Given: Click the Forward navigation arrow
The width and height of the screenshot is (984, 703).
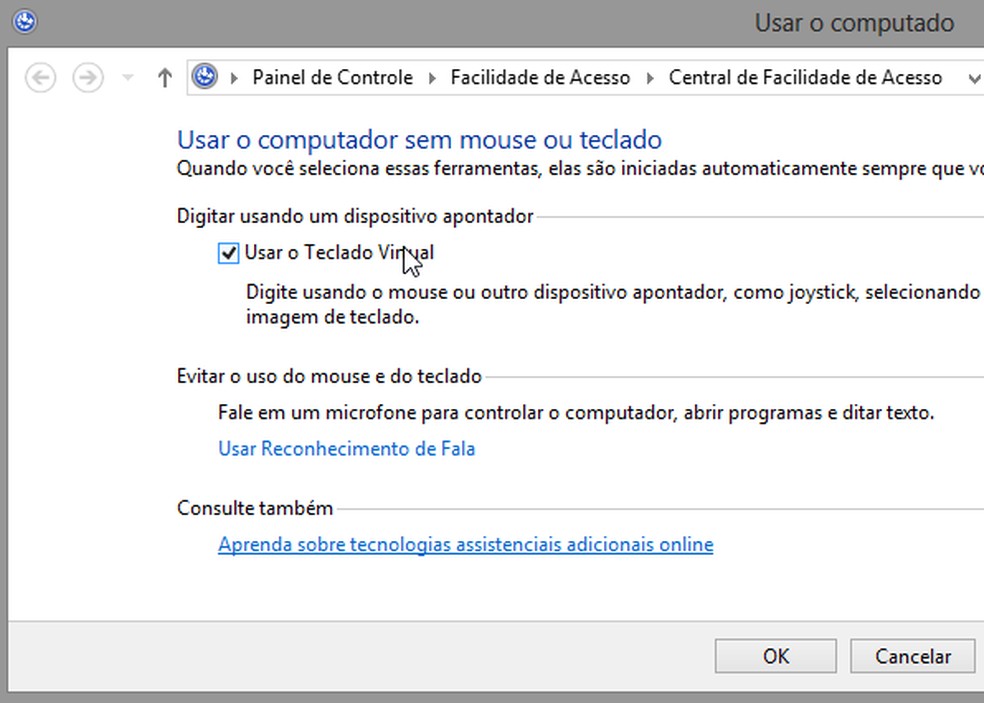Looking at the screenshot, I should coord(88,77).
